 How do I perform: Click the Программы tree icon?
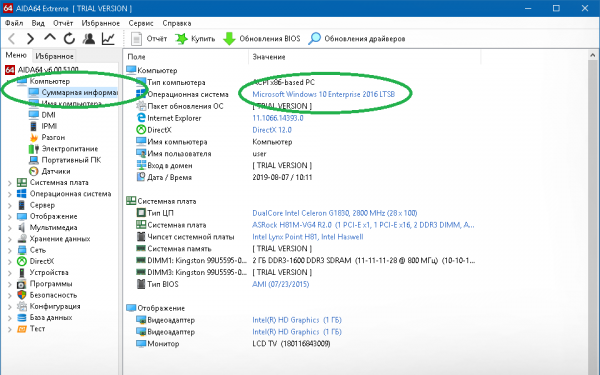(22, 284)
